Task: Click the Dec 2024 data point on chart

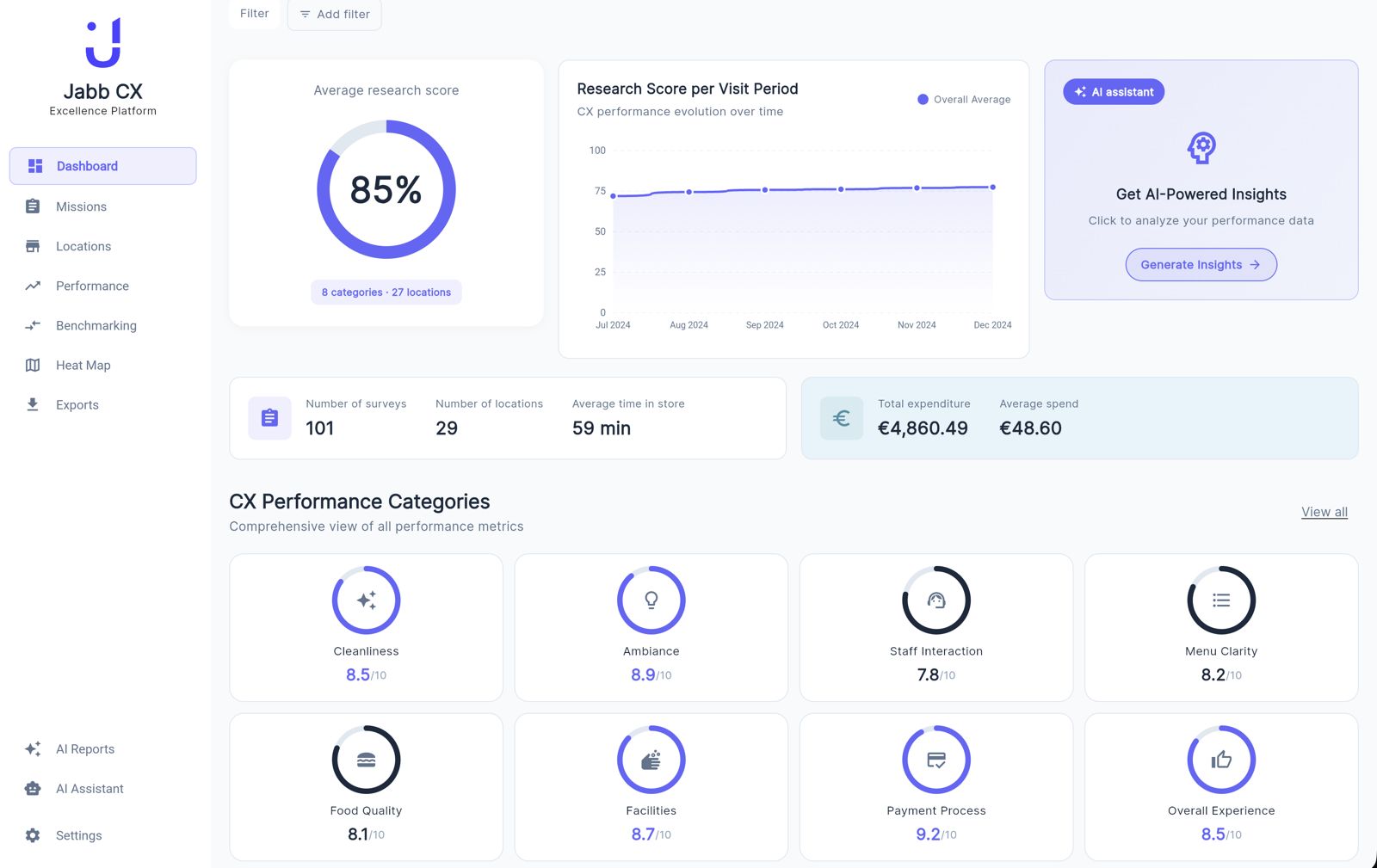Action: tap(992, 187)
